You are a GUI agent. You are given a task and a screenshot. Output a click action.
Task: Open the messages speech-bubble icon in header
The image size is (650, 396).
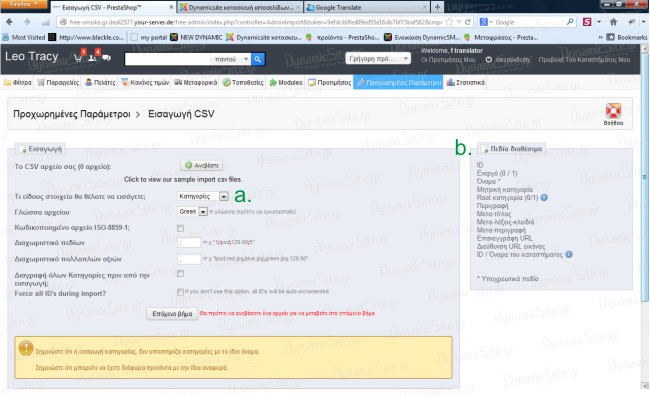point(107,58)
